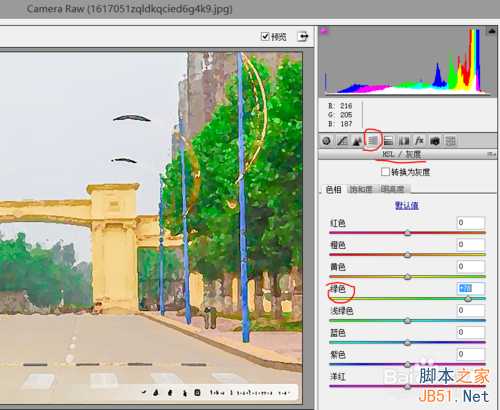Click the 默认值 default link
This screenshot has width=500, height=410.
(x=407, y=205)
